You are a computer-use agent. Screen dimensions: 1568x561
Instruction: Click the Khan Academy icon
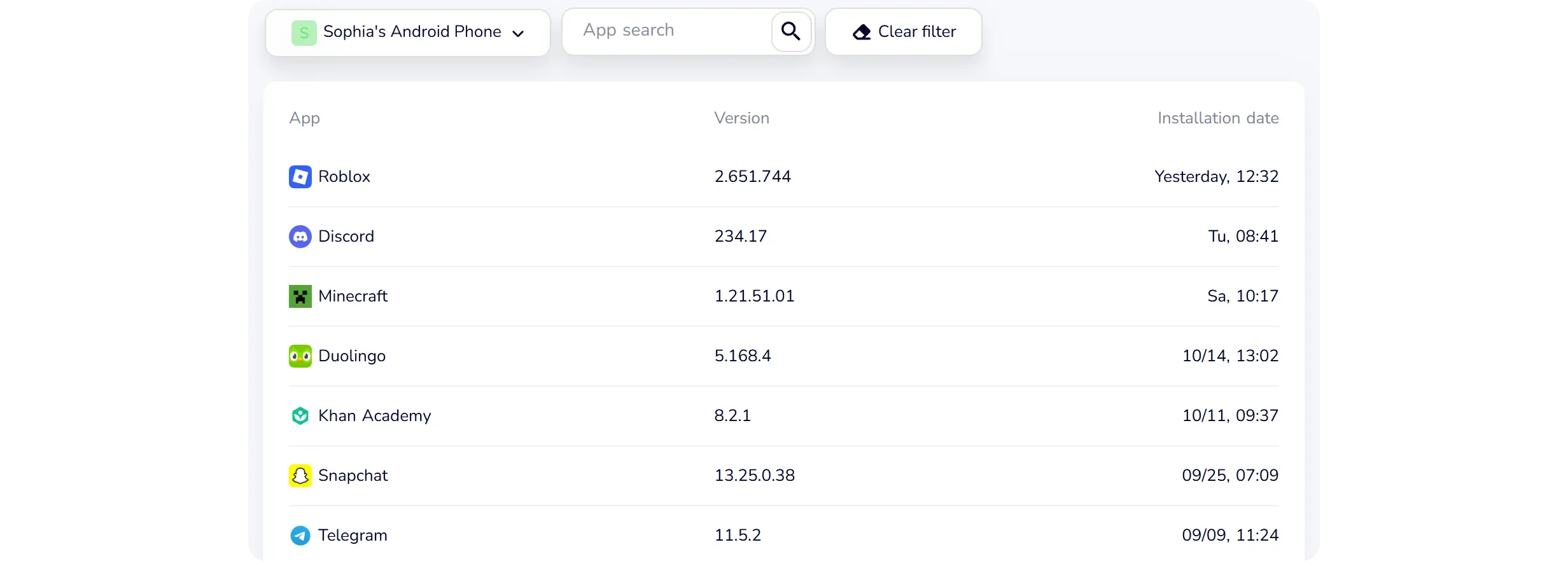(300, 416)
